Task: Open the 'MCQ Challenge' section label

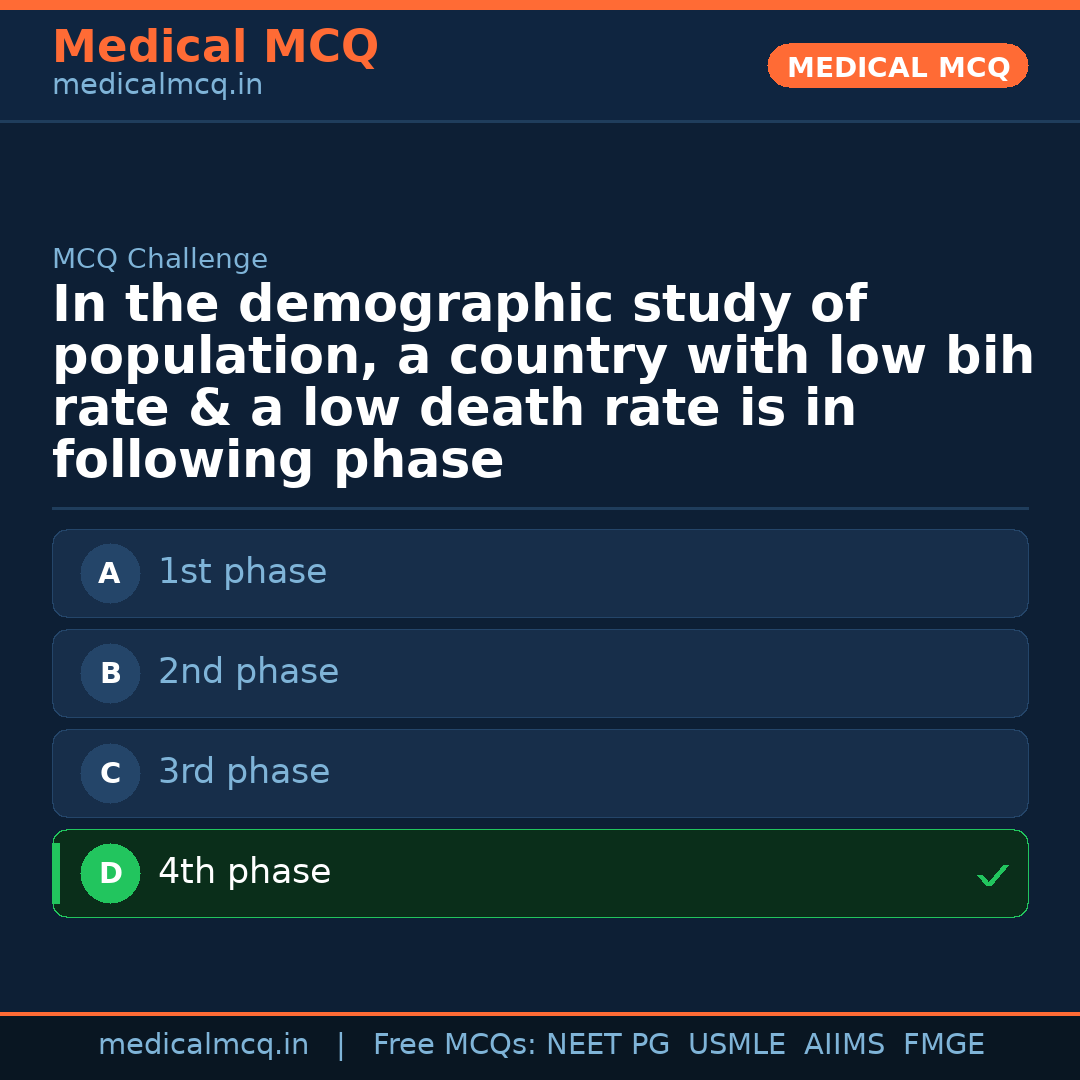Action: click(x=160, y=258)
